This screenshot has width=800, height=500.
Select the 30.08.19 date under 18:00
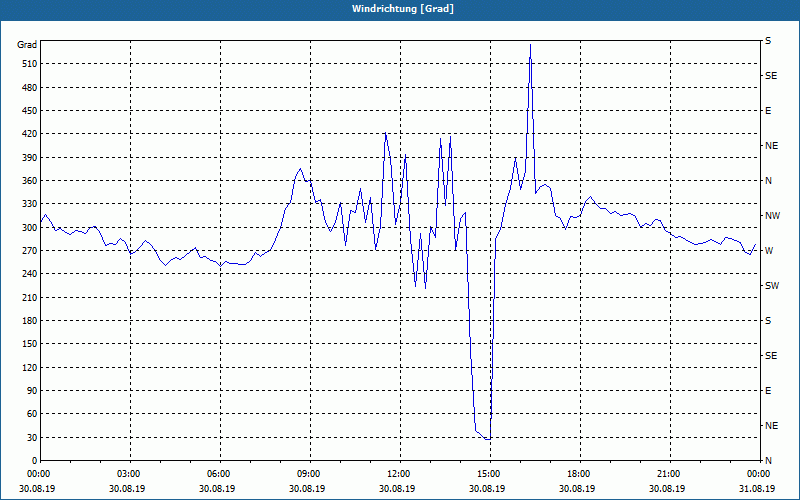tap(577, 488)
